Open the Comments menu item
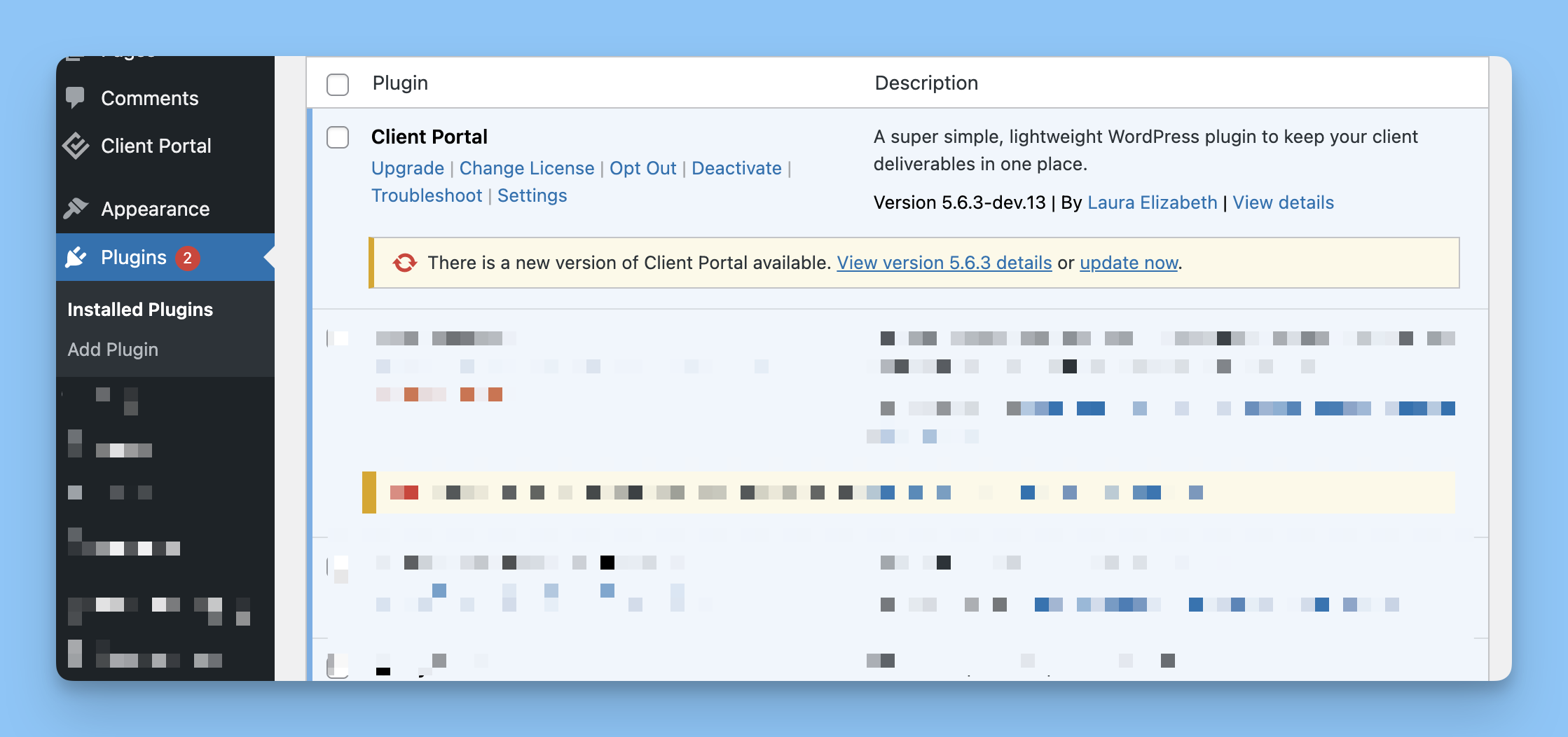1568x737 pixels. click(x=165, y=98)
